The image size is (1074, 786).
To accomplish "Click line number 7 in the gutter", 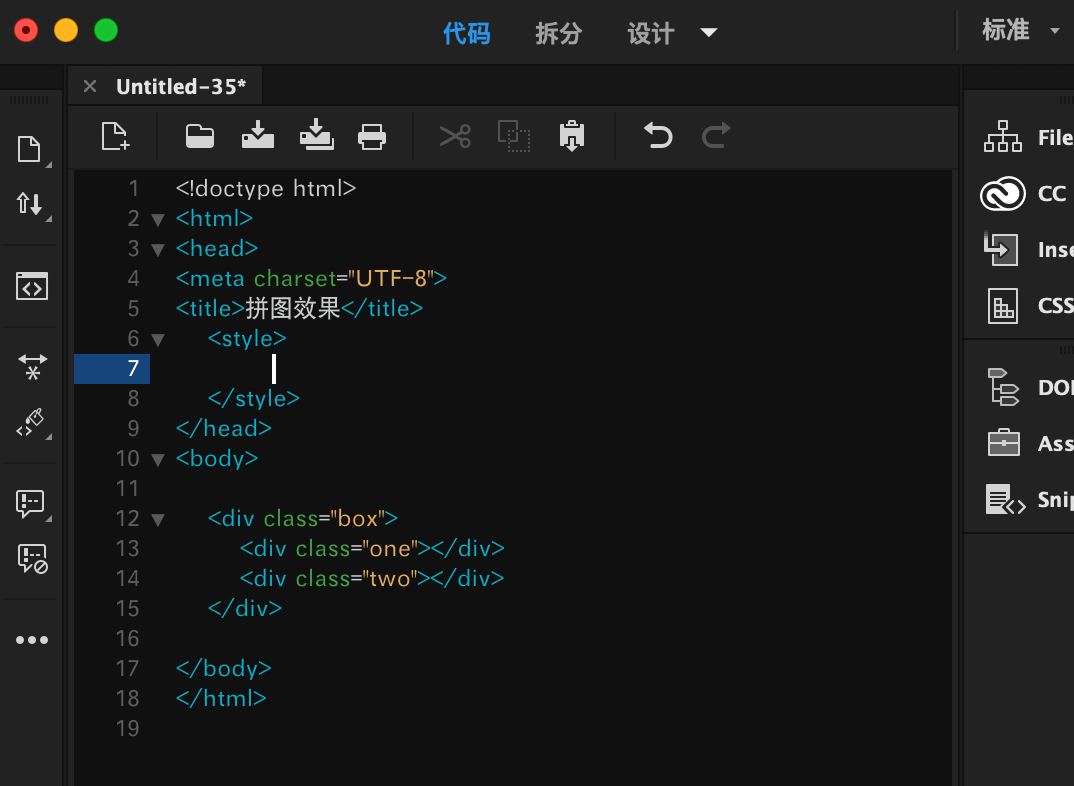I will click(x=134, y=368).
